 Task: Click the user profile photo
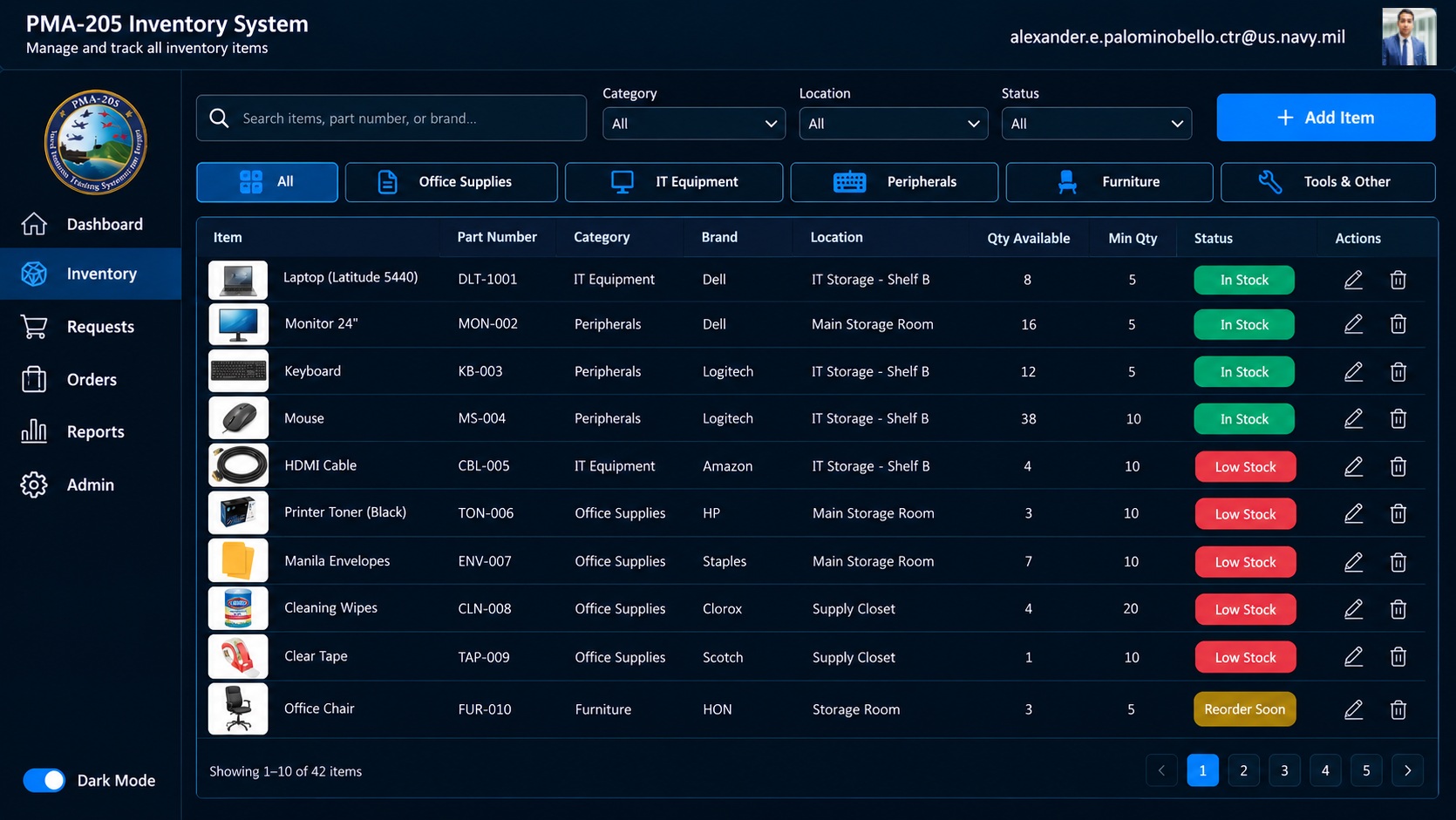pyautogui.click(x=1409, y=37)
